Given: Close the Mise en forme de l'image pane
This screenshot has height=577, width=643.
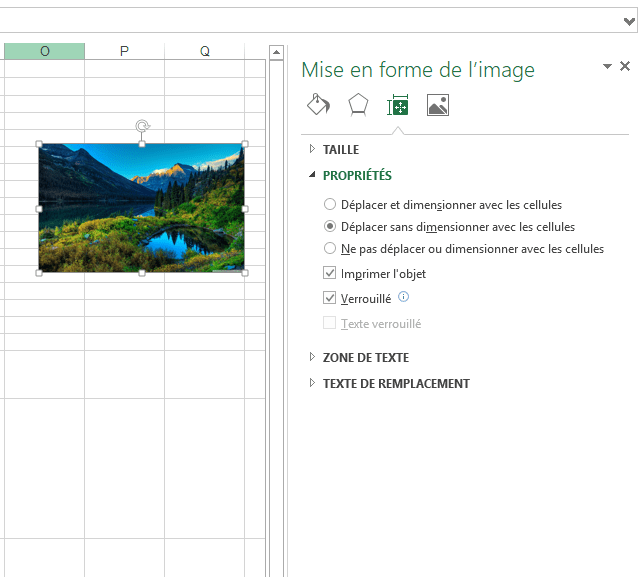Looking at the screenshot, I should [625, 67].
